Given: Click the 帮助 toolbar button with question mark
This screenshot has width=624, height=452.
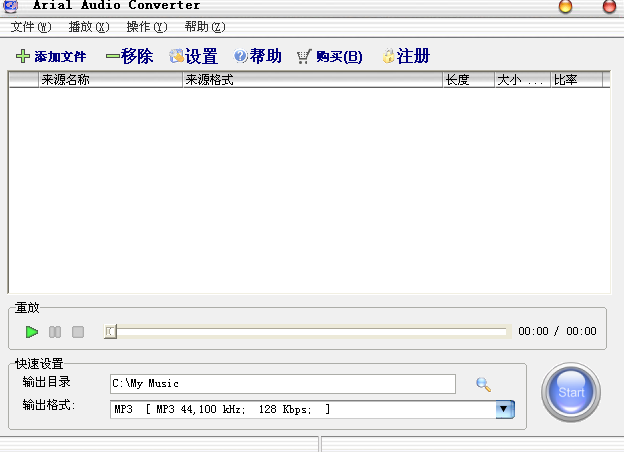Looking at the screenshot, I should point(257,56).
